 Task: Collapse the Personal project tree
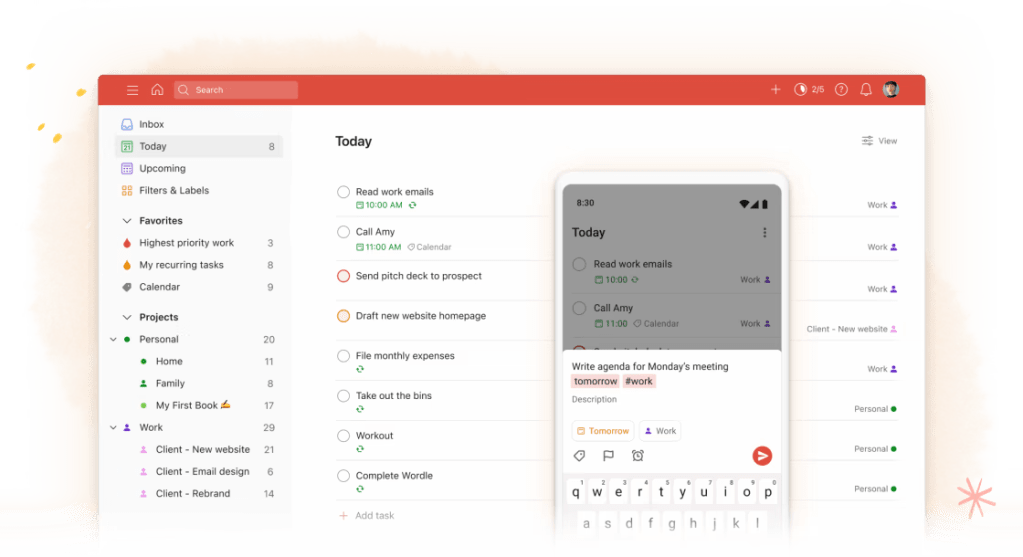[x=113, y=340]
